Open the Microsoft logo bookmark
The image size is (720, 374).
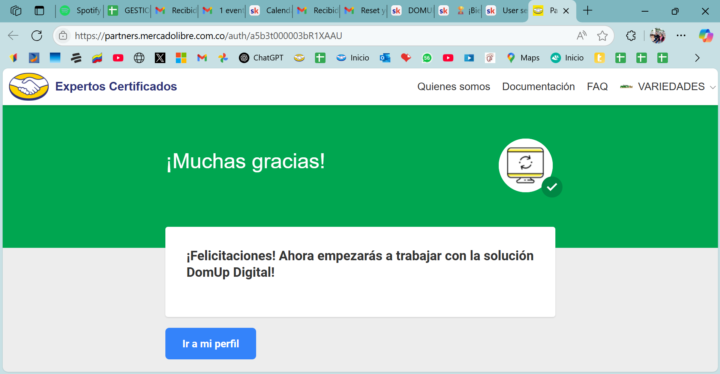181,58
